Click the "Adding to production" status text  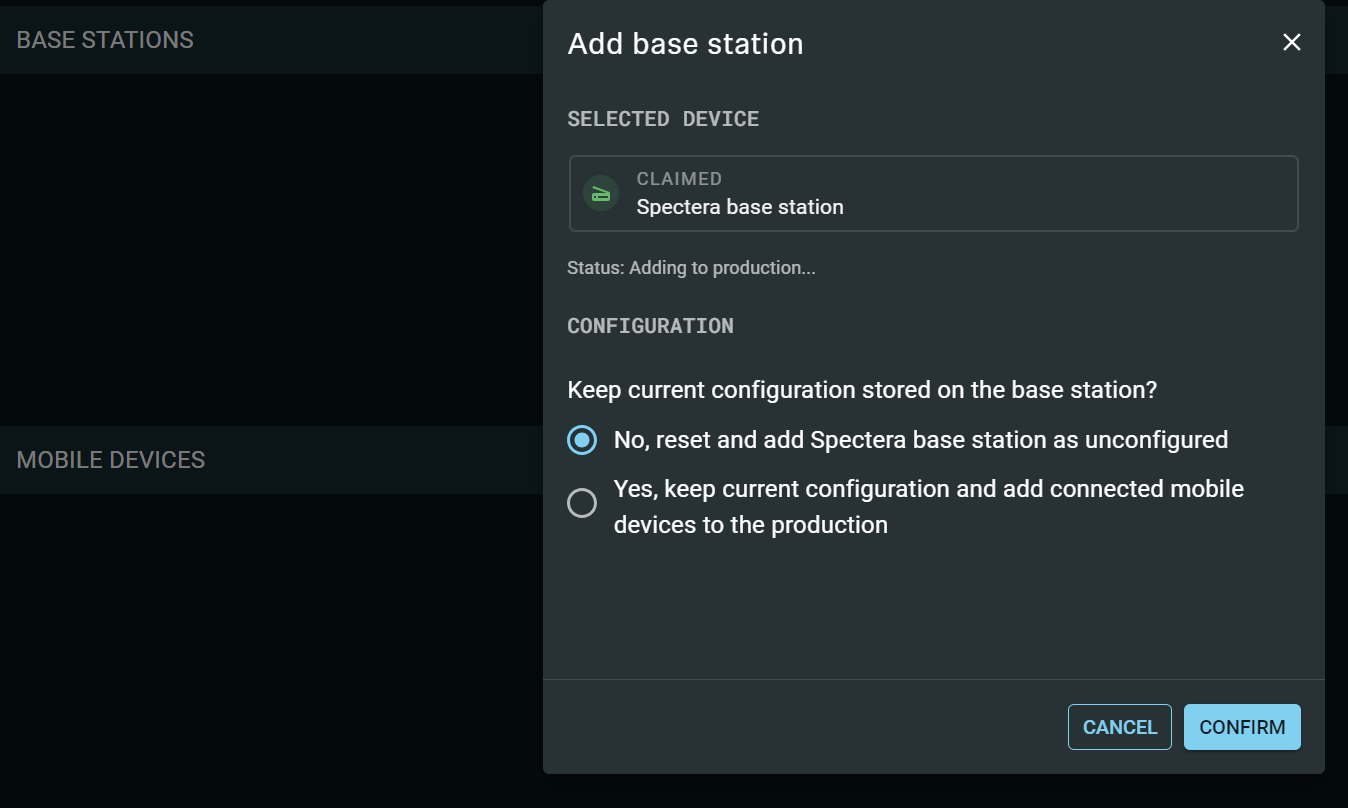tap(691, 268)
